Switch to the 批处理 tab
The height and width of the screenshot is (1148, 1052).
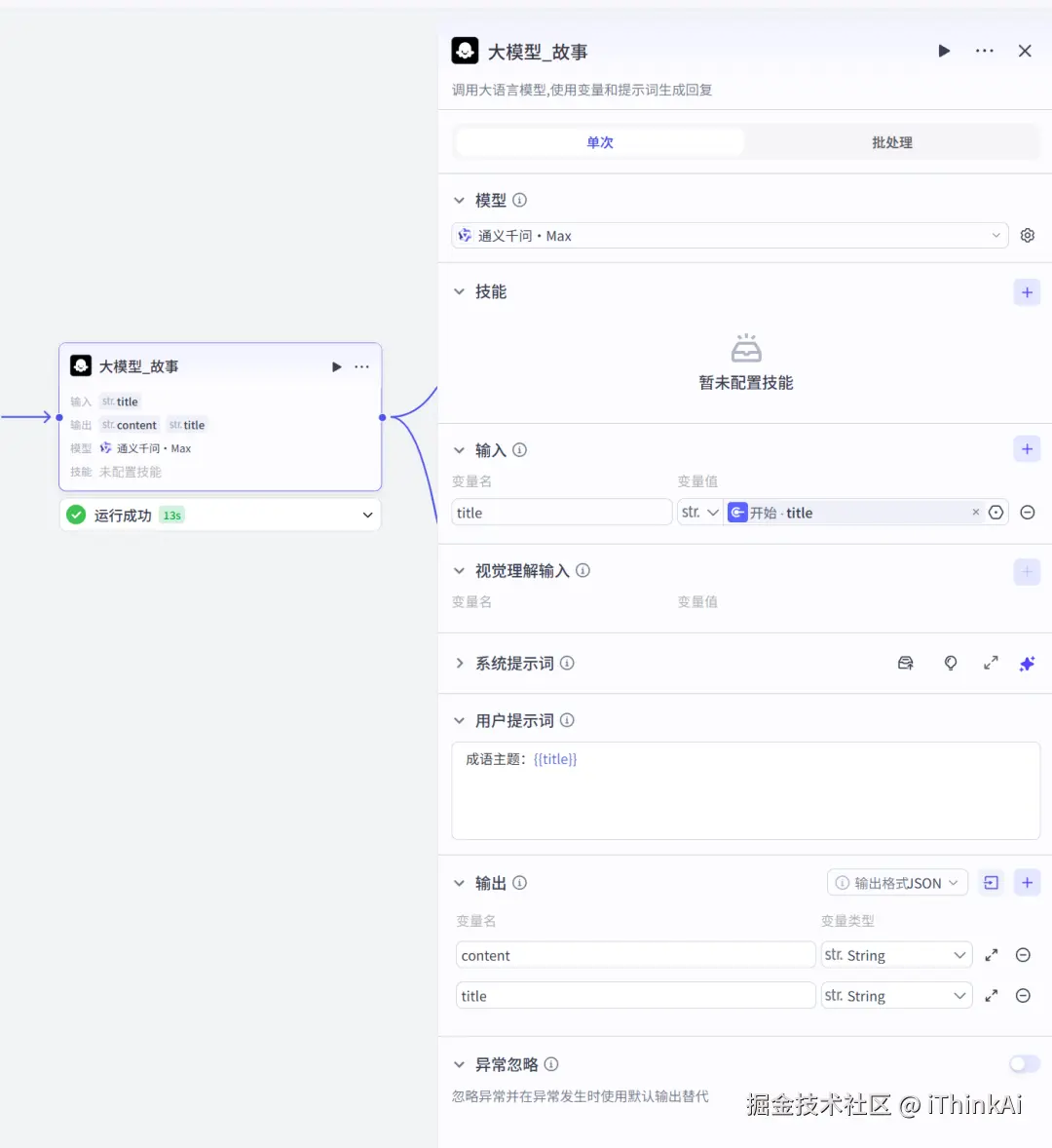[890, 141]
